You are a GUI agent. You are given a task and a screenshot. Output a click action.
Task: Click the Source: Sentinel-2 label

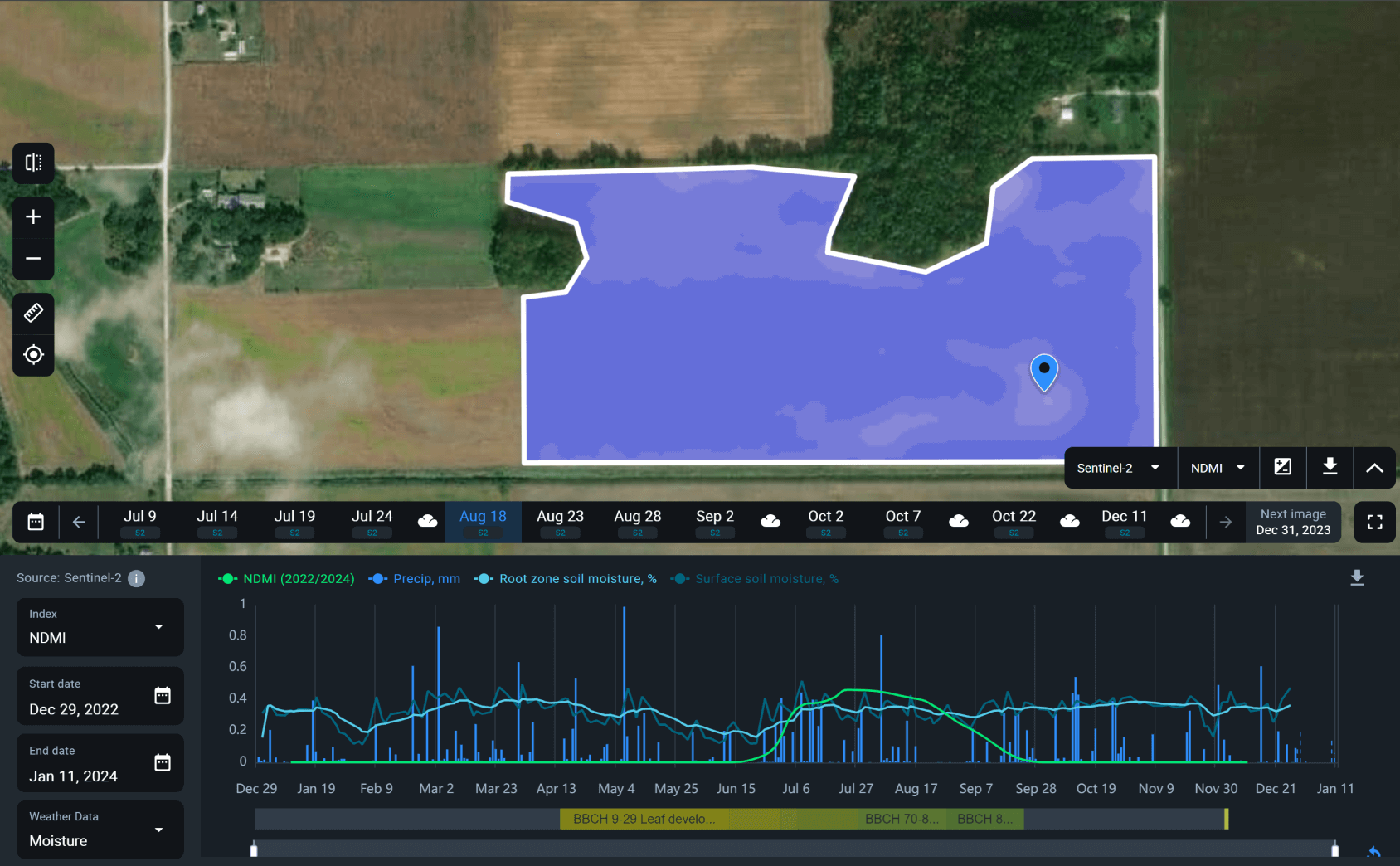(69, 578)
